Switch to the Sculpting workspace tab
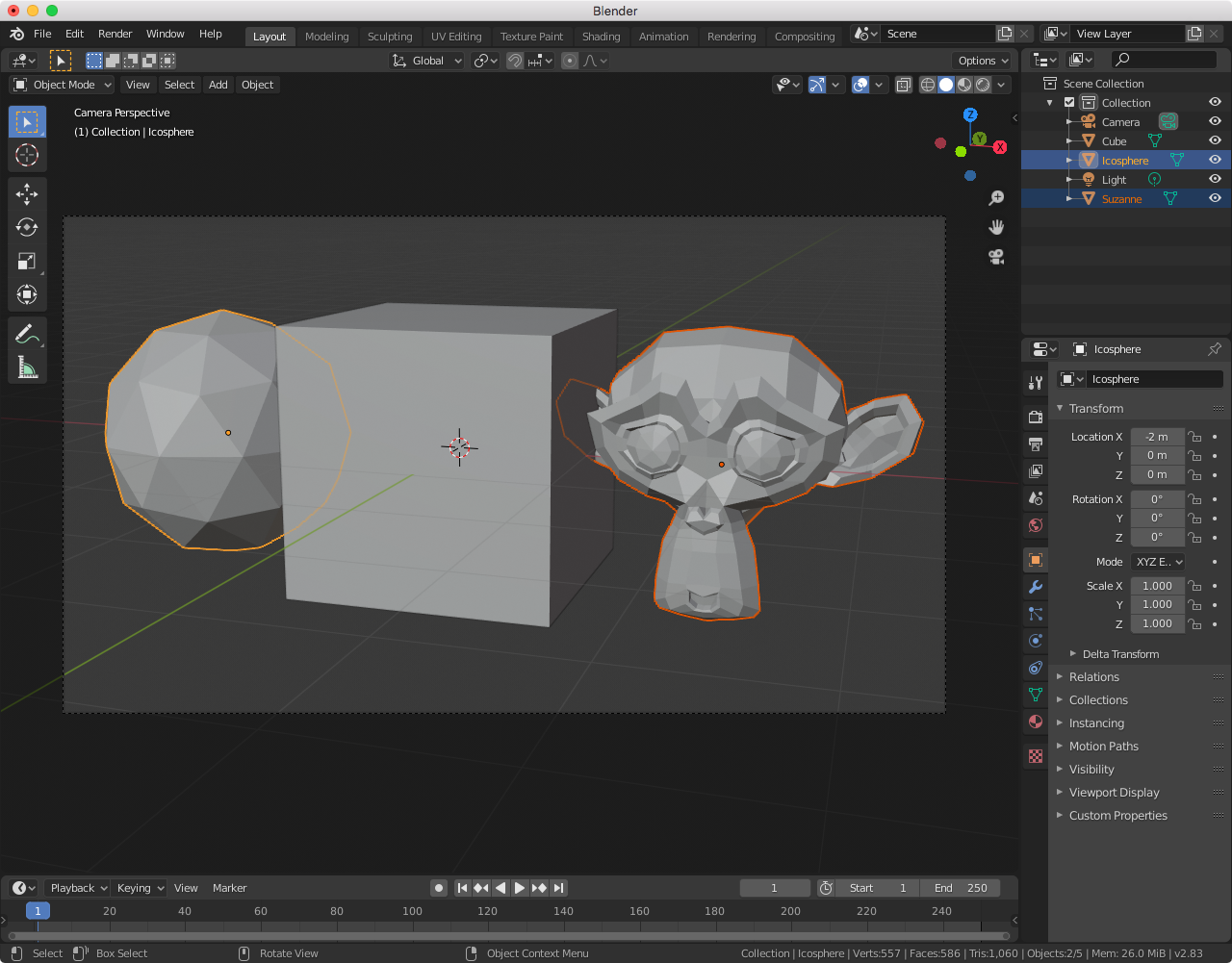Screen dimensions: 1232x963 click(x=390, y=37)
